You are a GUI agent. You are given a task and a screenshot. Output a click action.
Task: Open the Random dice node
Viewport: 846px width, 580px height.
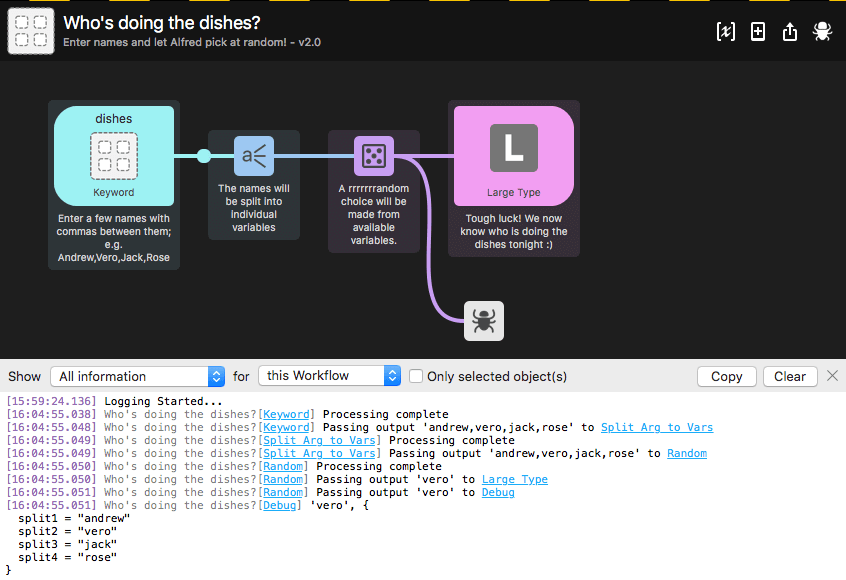(373, 155)
